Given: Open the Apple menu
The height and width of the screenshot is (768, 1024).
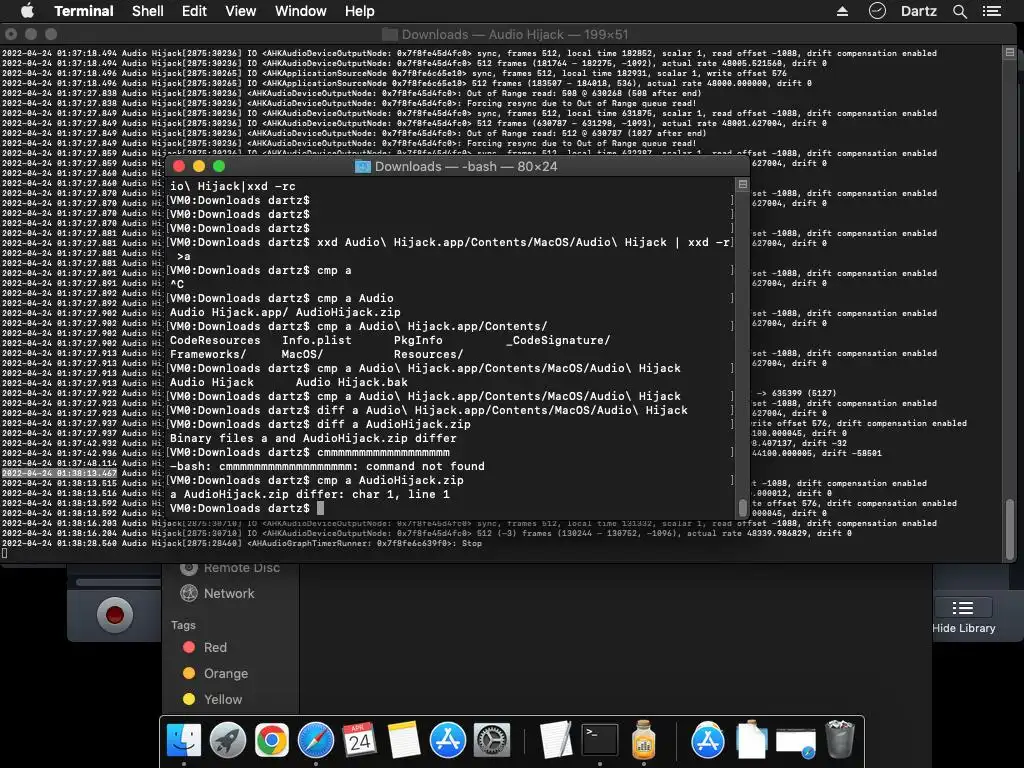Looking at the screenshot, I should 27,11.
